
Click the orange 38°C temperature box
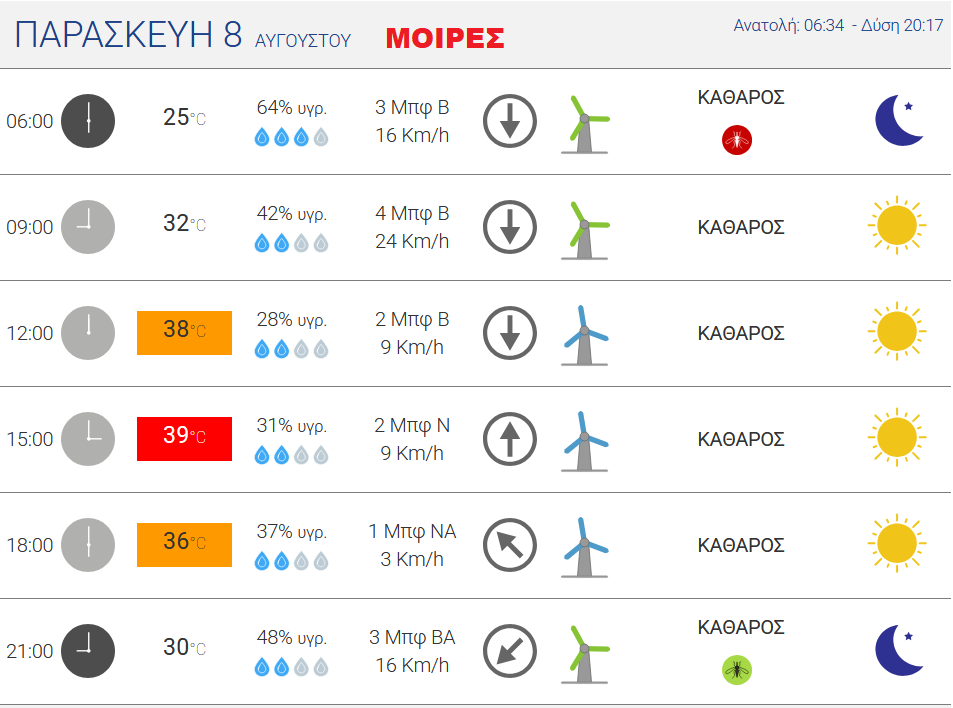[184, 333]
